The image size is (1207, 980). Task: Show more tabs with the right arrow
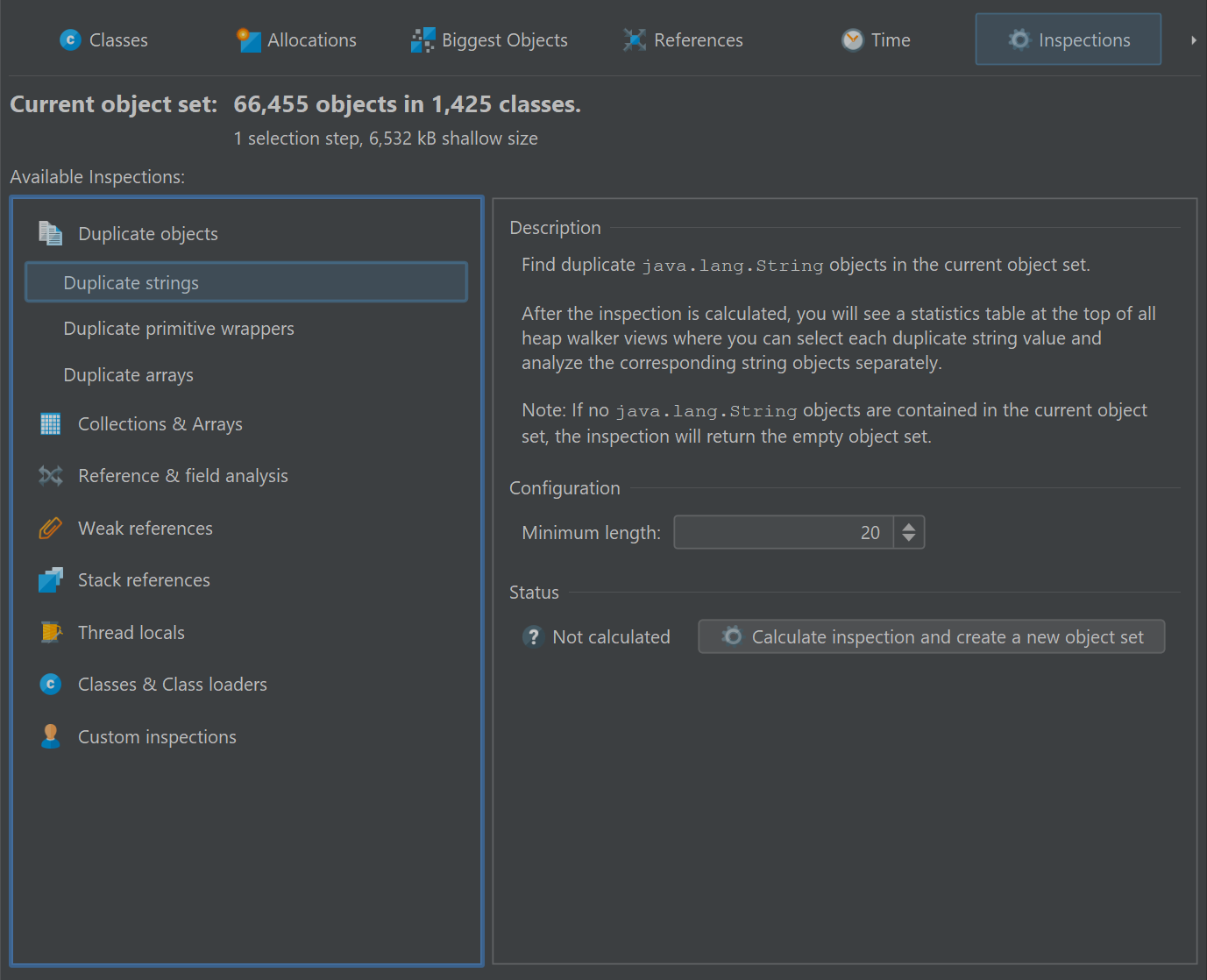pos(1193,40)
